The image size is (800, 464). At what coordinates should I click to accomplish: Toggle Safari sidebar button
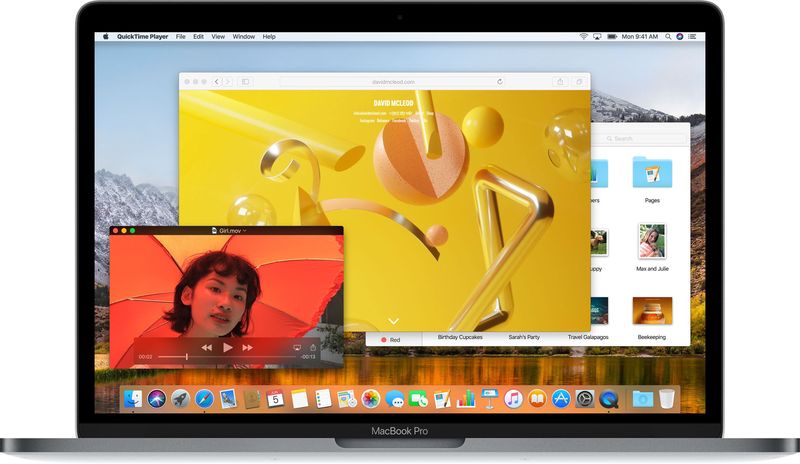(245, 82)
